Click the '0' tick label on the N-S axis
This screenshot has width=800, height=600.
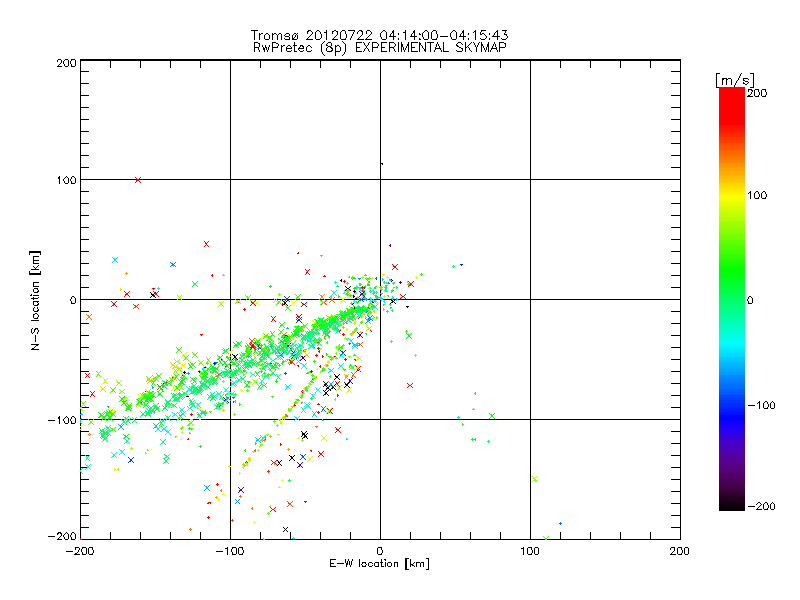pyautogui.click(x=73, y=300)
